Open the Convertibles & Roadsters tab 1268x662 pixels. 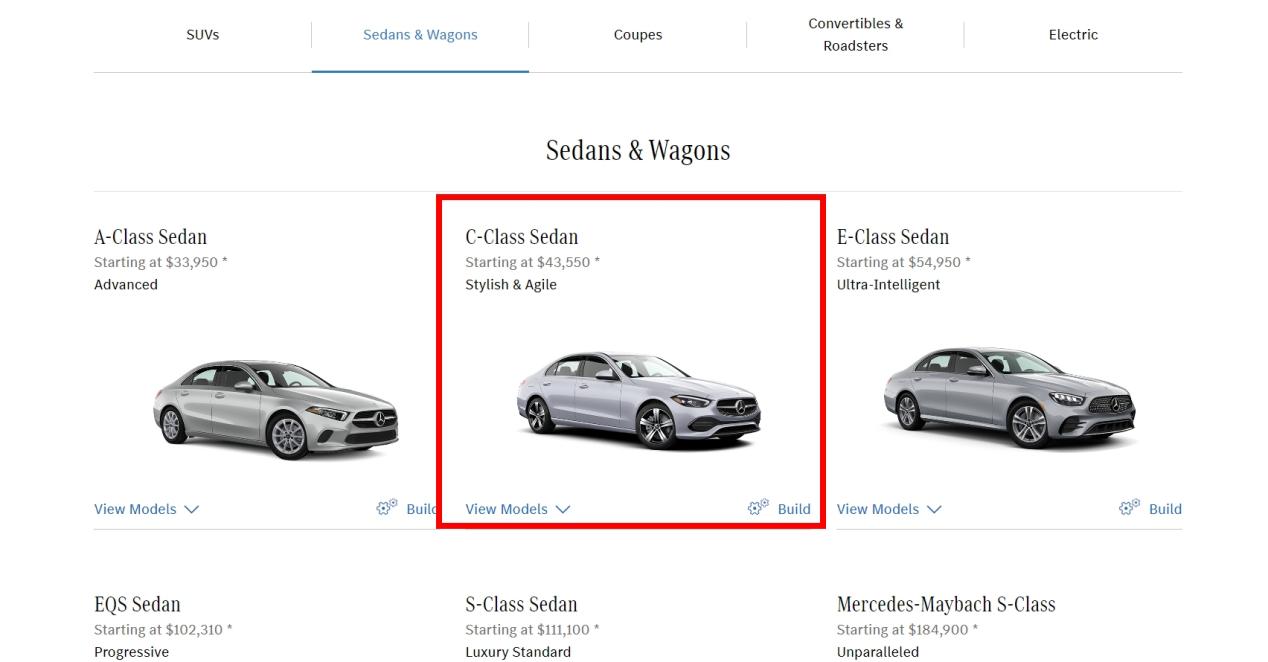click(855, 34)
